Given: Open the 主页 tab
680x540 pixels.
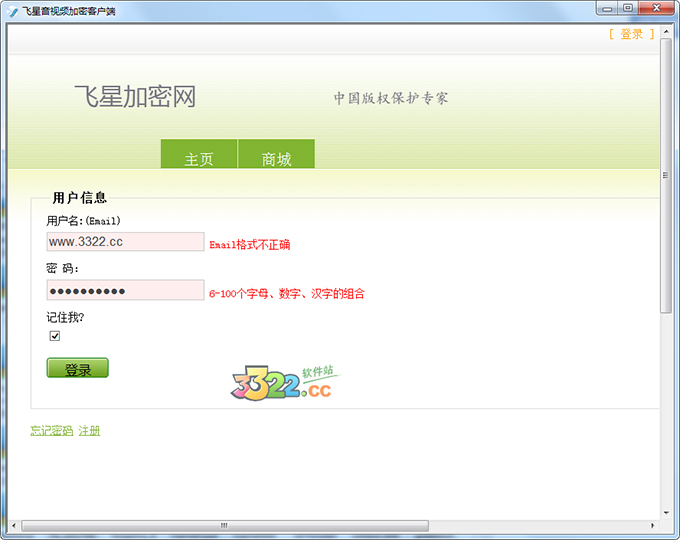Looking at the screenshot, I should [x=199, y=154].
